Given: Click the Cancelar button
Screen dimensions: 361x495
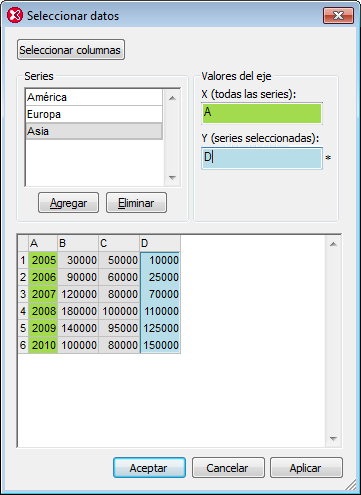Looking at the screenshot, I should coord(228,468).
